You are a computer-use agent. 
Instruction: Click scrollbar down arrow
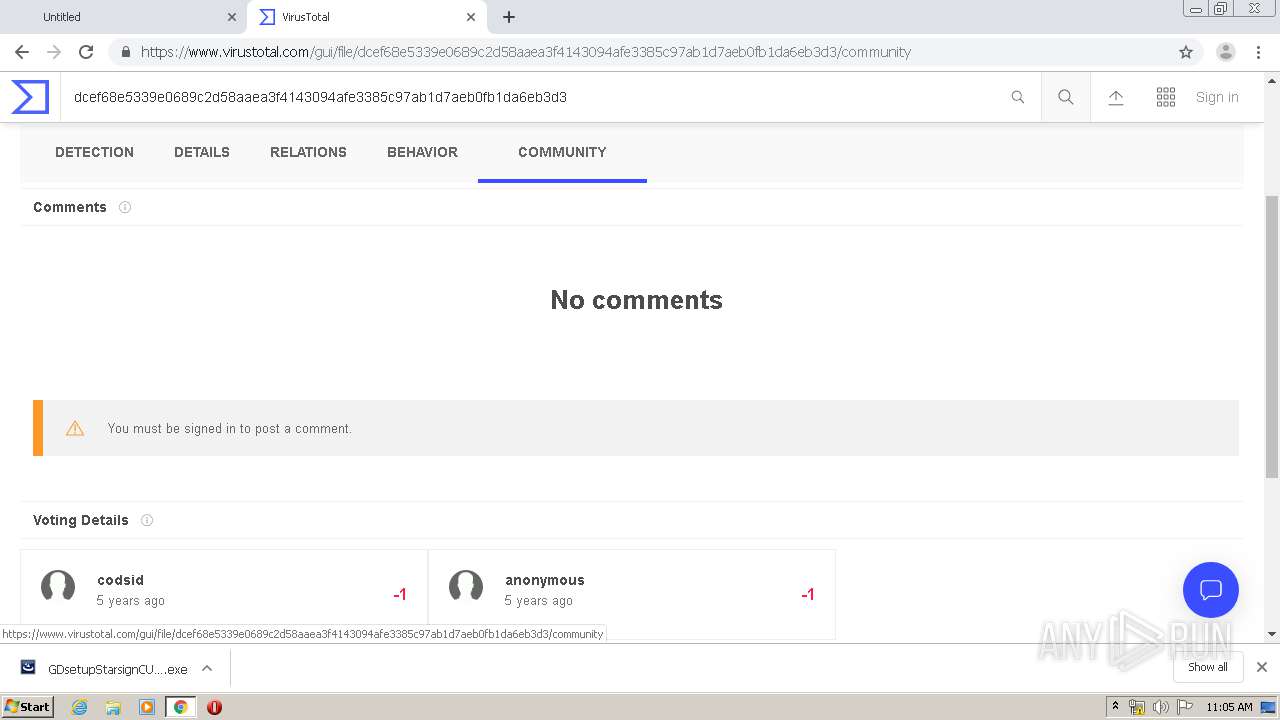pyautogui.click(x=1272, y=634)
